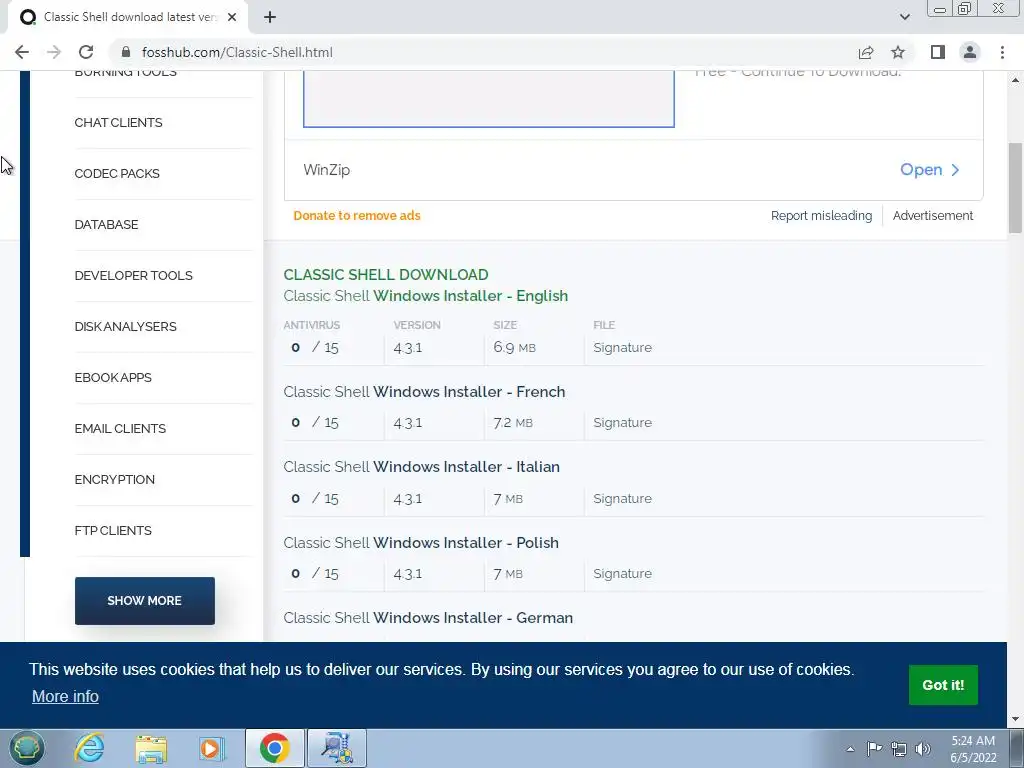
Task: Accept cookies with Got it! button
Action: coord(943,685)
